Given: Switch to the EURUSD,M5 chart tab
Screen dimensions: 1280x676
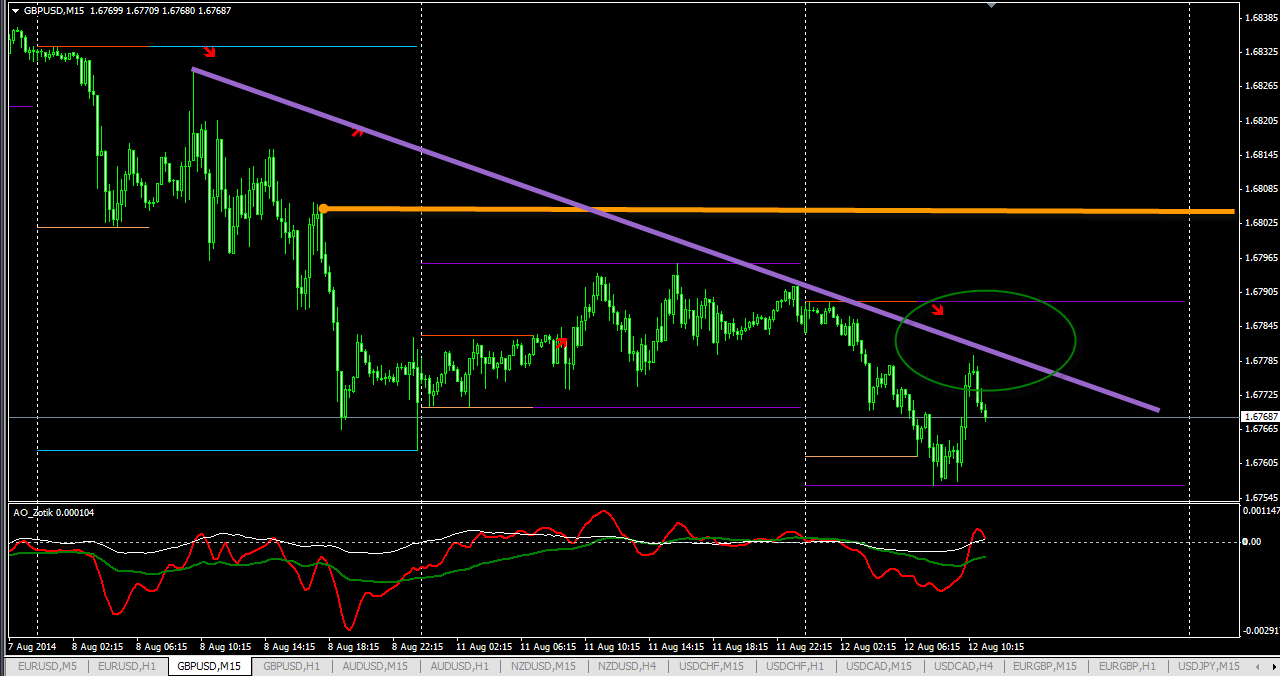Looking at the screenshot, I should point(47,666).
